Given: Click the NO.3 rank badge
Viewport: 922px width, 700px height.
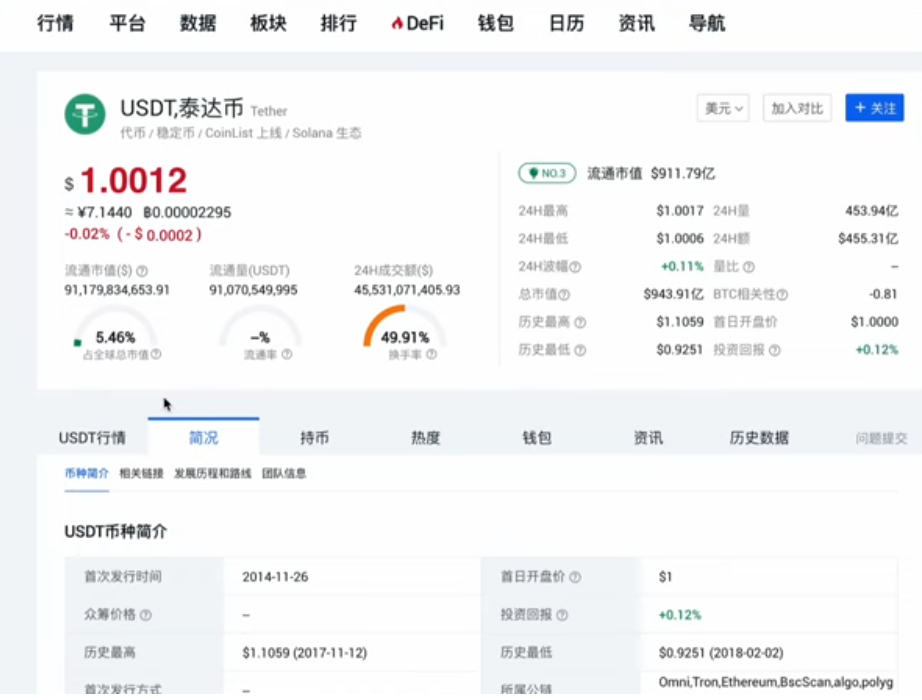Looking at the screenshot, I should [547, 173].
